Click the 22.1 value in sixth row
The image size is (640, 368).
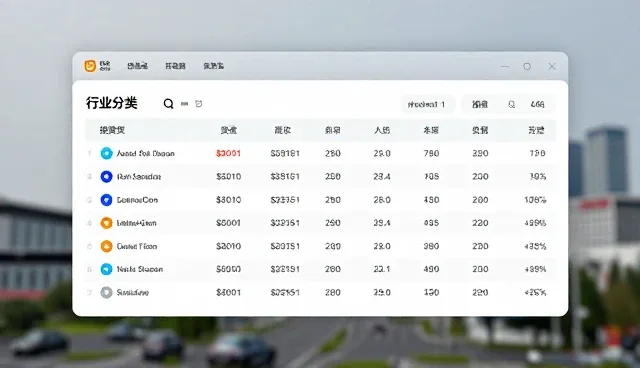point(382,269)
